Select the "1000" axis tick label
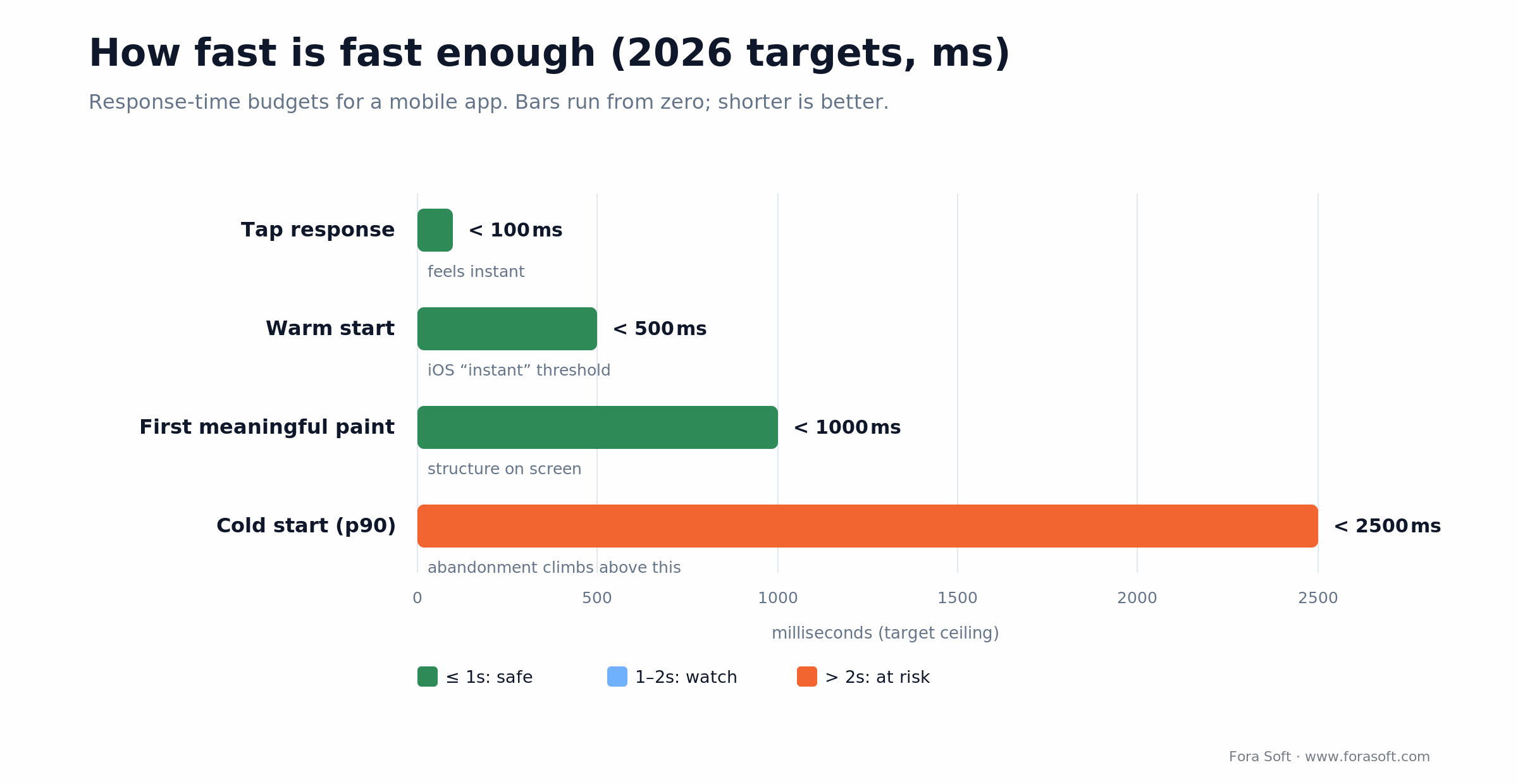1518x784 pixels. pyautogui.click(x=778, y=598)
